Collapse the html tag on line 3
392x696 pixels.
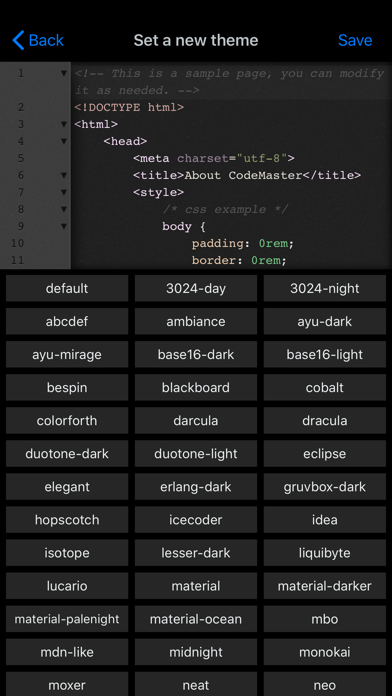[64, 124]
